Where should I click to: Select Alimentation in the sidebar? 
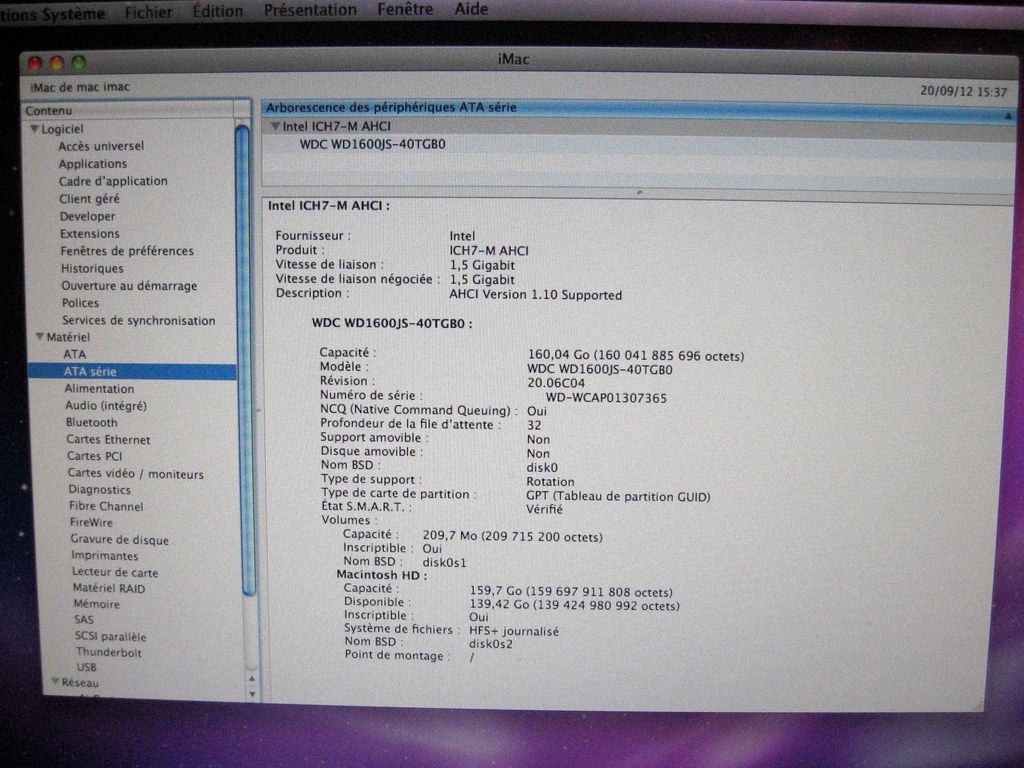tap(99, 389)
